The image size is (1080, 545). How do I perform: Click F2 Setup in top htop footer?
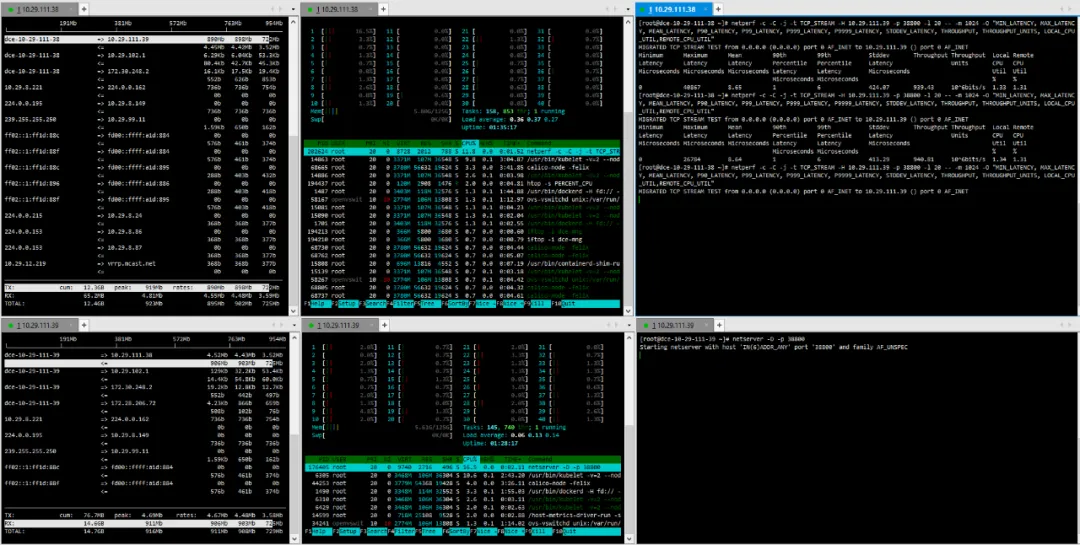point(348,304)
